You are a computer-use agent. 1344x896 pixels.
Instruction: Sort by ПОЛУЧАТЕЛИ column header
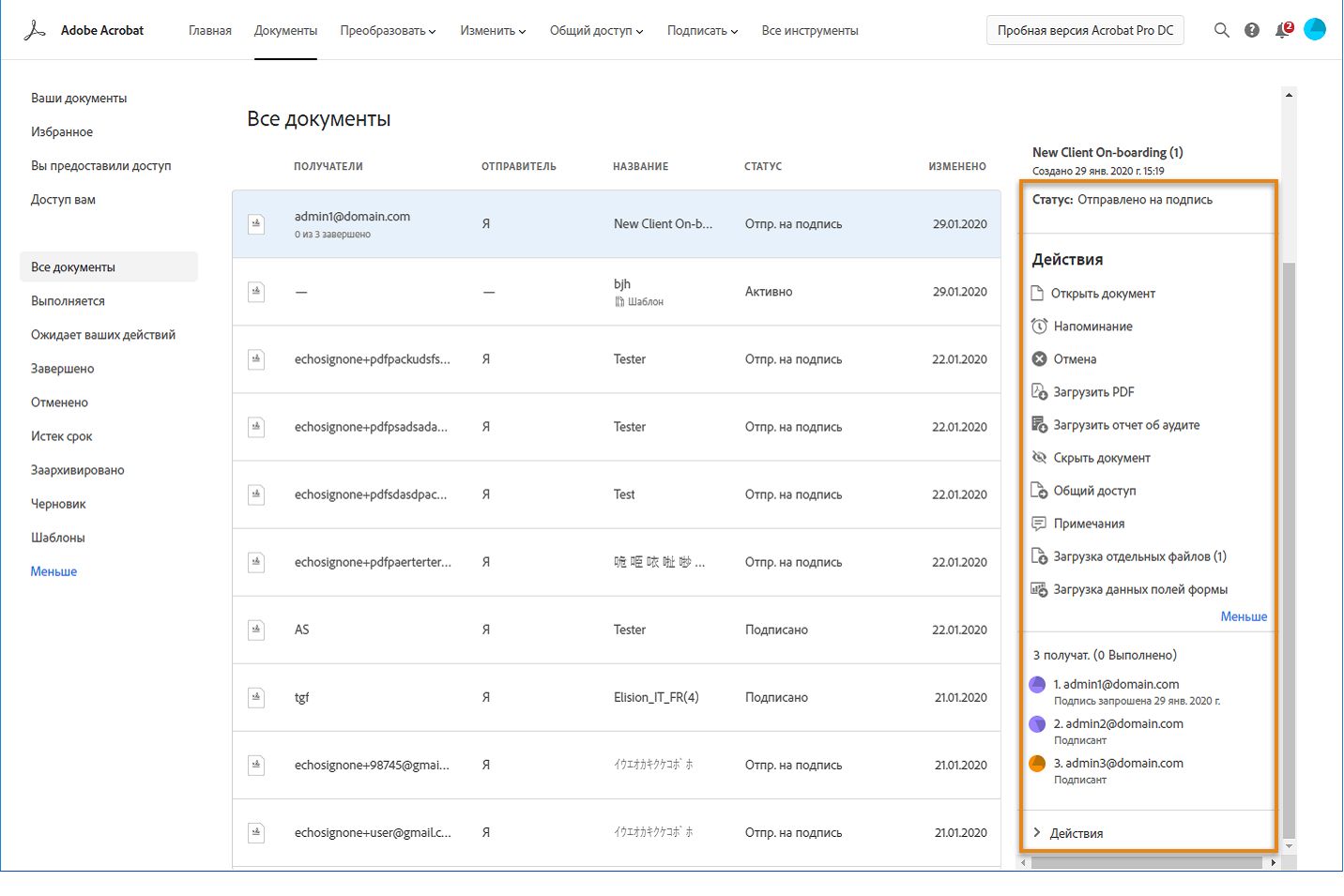click(x=328, y=166)
